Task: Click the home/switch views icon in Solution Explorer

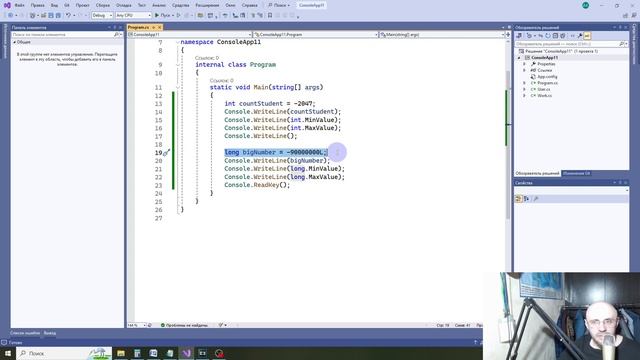Action: (x=519, y=36)
